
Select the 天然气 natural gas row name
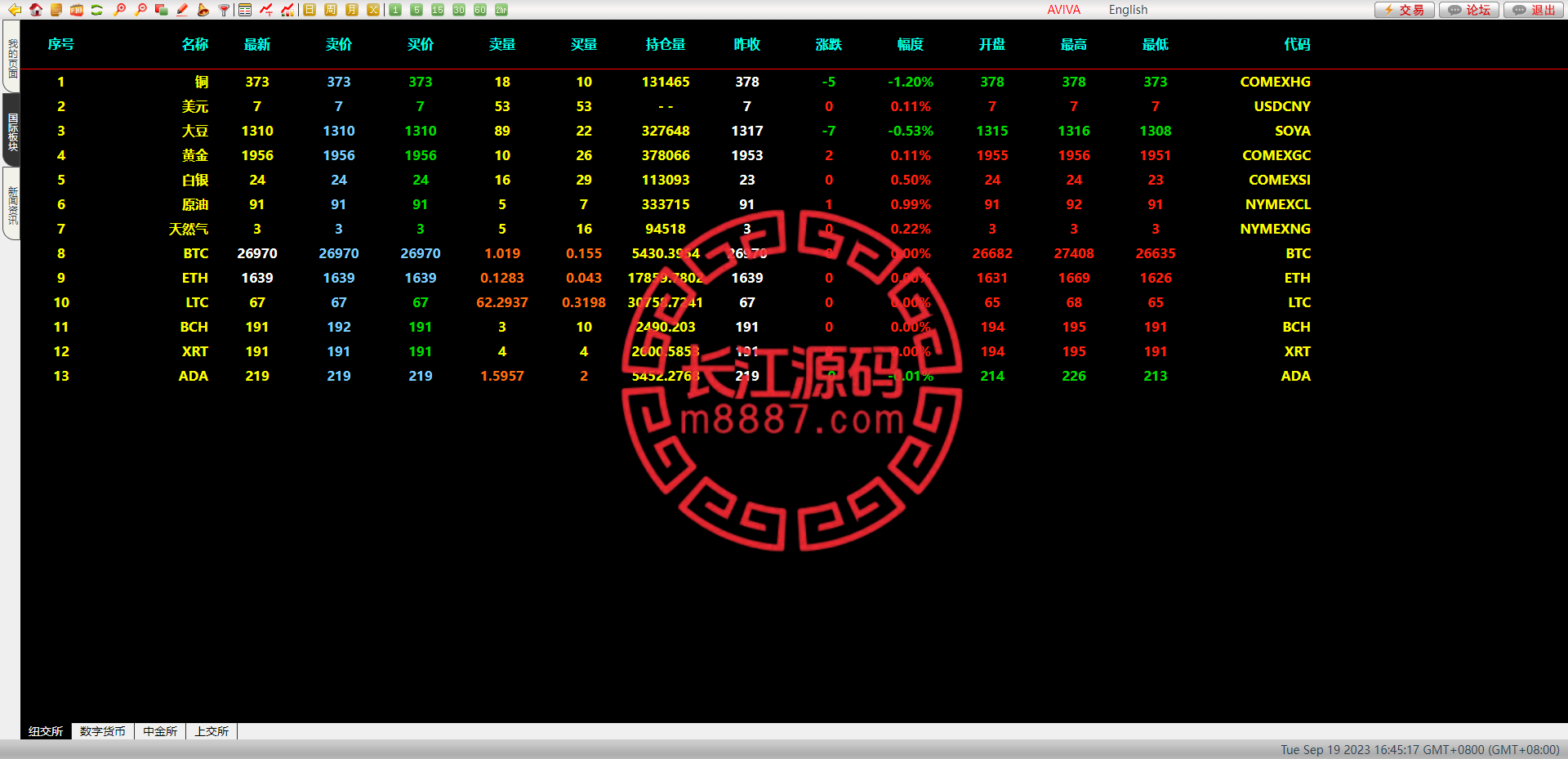point(189,229)
